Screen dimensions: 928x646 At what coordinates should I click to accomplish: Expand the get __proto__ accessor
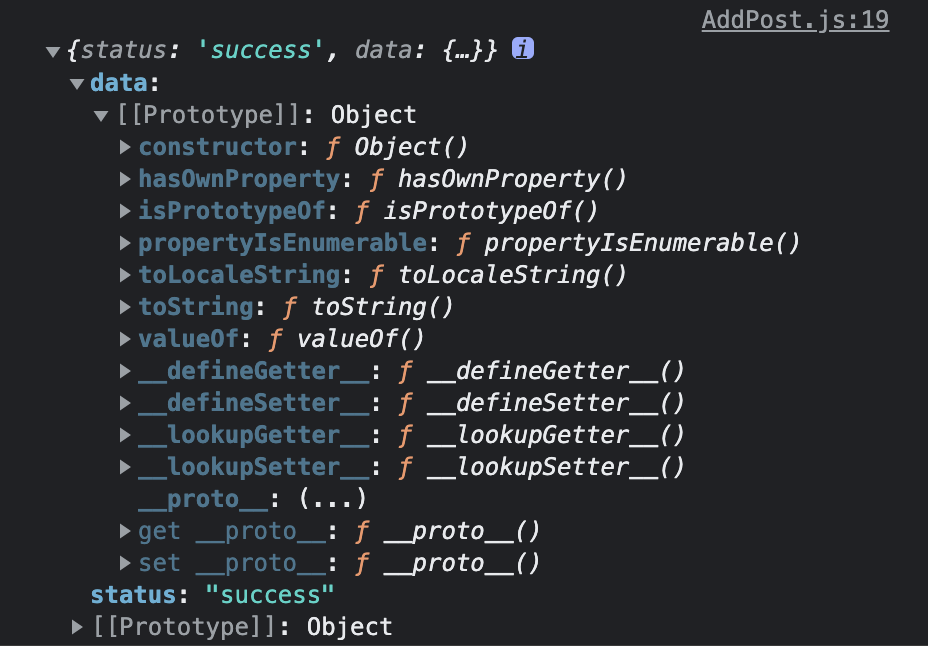(x=125, y=531)
